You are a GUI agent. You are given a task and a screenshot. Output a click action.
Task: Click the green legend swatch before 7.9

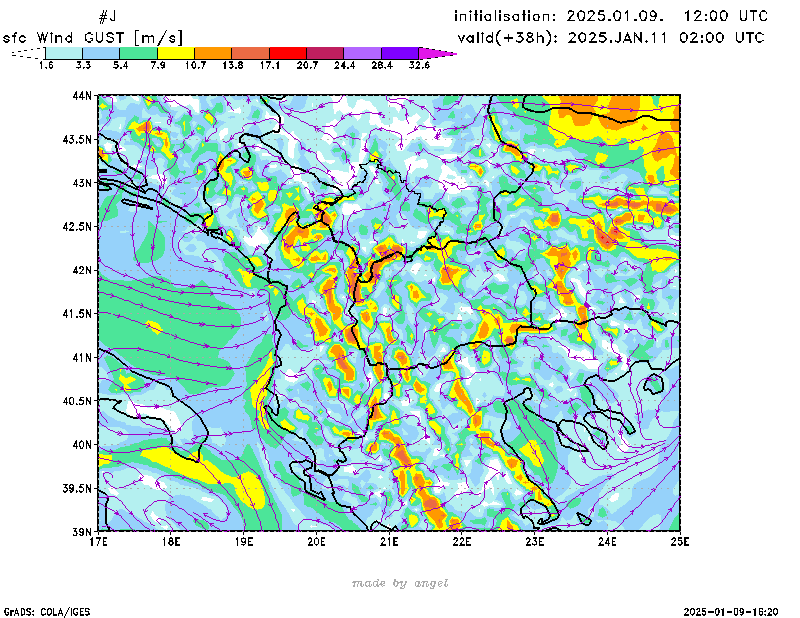pos(138,53)
